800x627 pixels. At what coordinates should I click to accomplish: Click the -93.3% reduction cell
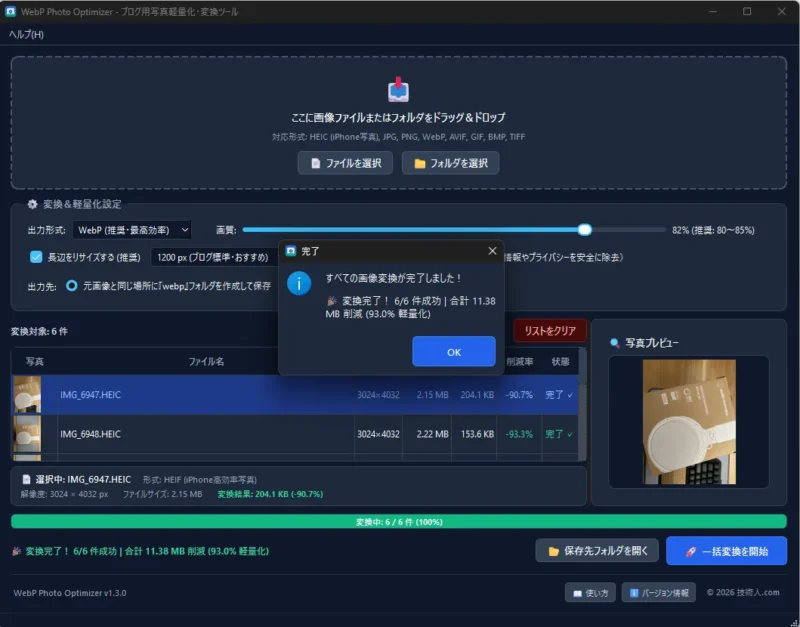(x=519, y=434)
